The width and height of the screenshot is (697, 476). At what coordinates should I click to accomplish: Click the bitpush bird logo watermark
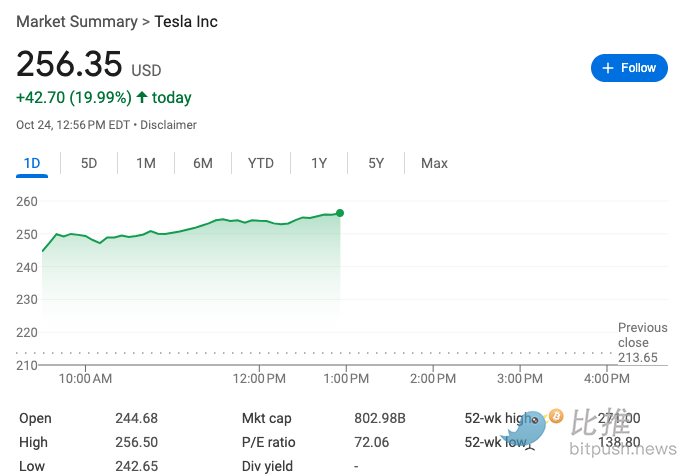point(523,427)
